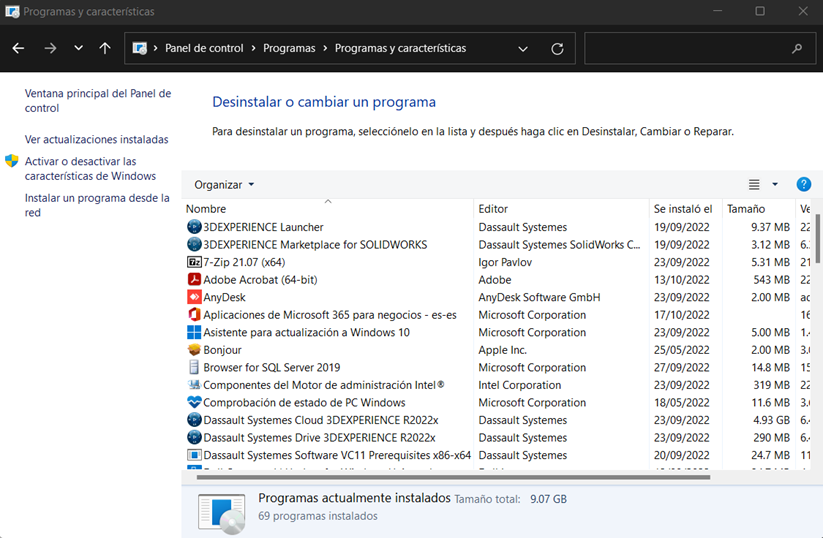Select the Programas breadcrumb
Screen dimensions: 823x538
coord(289,48)
